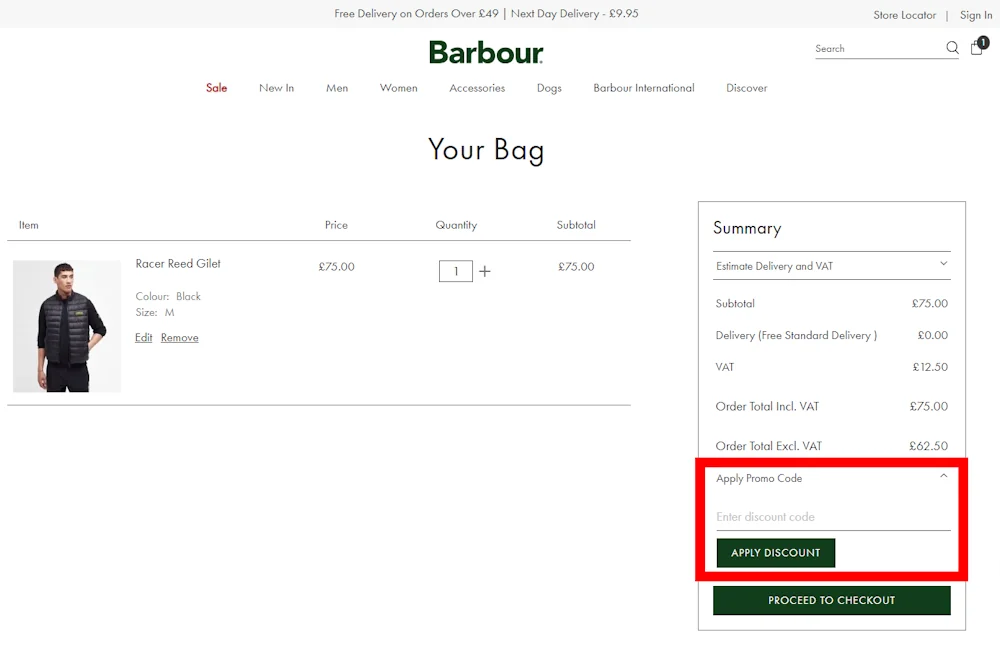Open the Barbour International menu
1000x645 pixels.
click(x=643, y=88)
